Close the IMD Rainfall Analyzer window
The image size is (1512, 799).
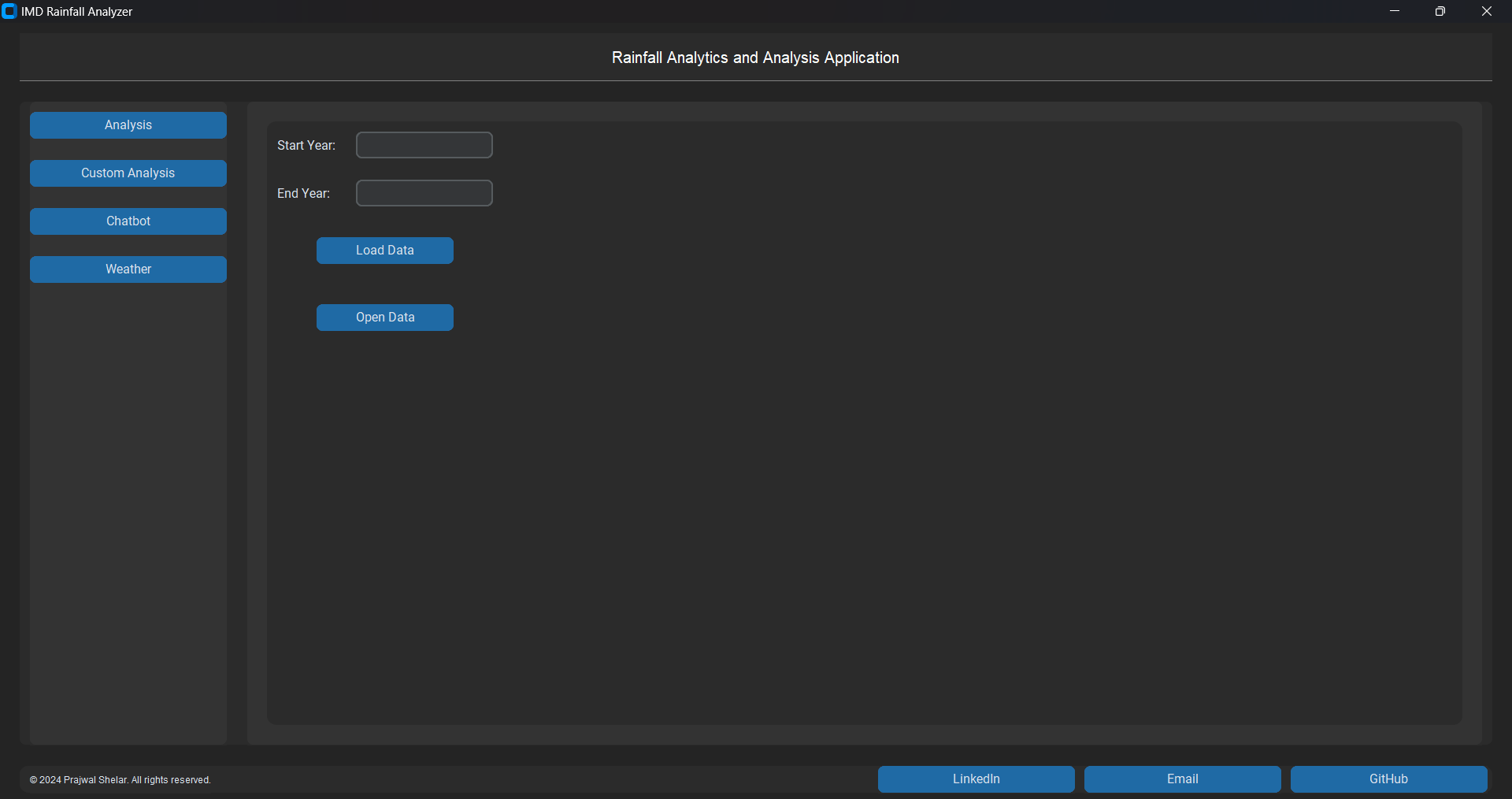[1487, 11]
